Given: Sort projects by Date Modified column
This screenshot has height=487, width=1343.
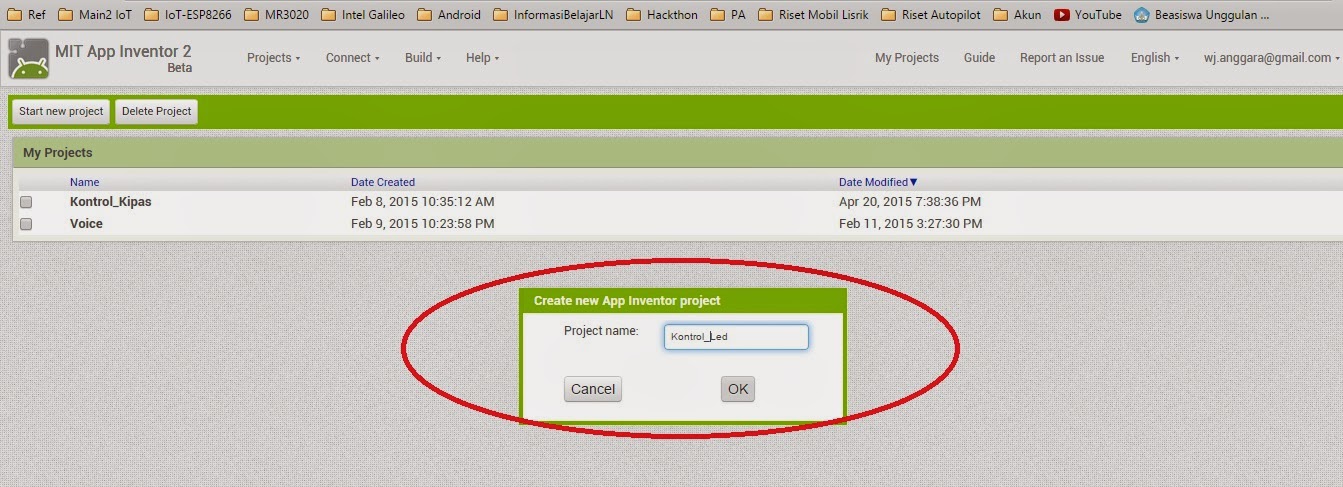Looking at the screenshot, I should point(878,182).
